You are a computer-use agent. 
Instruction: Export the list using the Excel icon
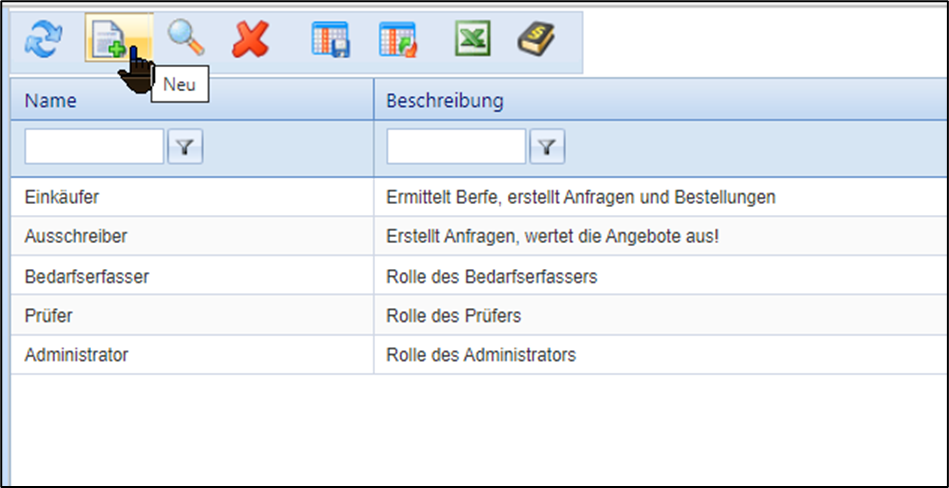click(x=471, y=38)
